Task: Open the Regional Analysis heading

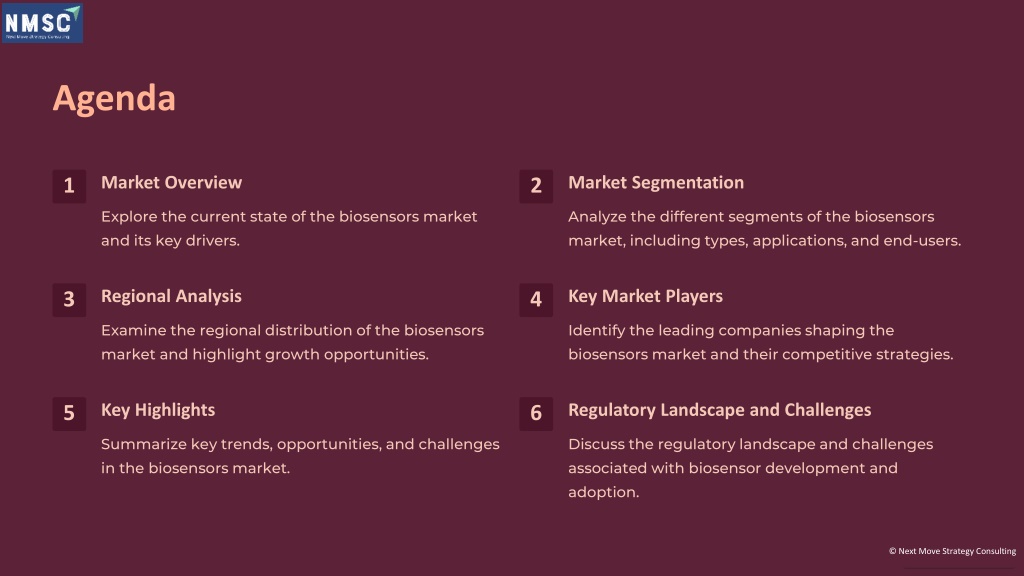Action: (x=171, y=296)
